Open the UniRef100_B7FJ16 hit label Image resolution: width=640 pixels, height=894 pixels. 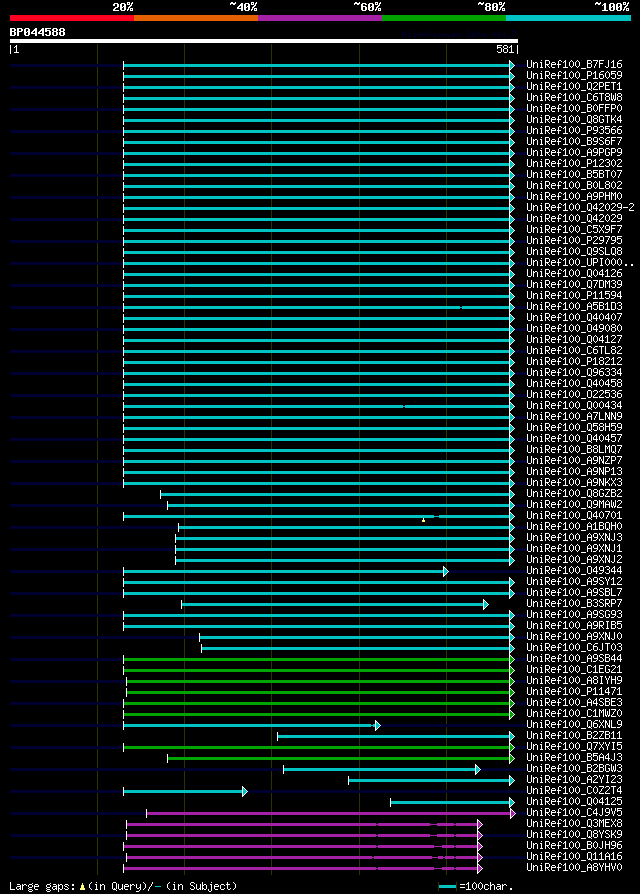click(x=574, y=64)
